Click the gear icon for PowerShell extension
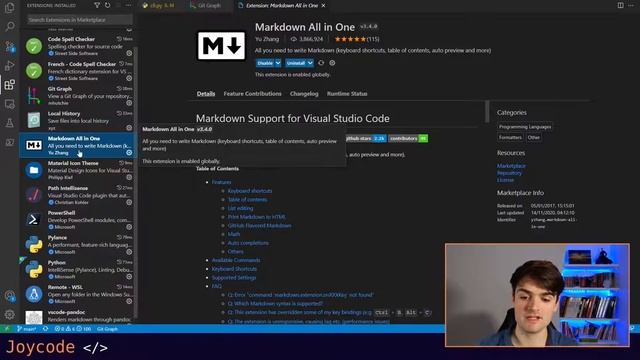 129,227
